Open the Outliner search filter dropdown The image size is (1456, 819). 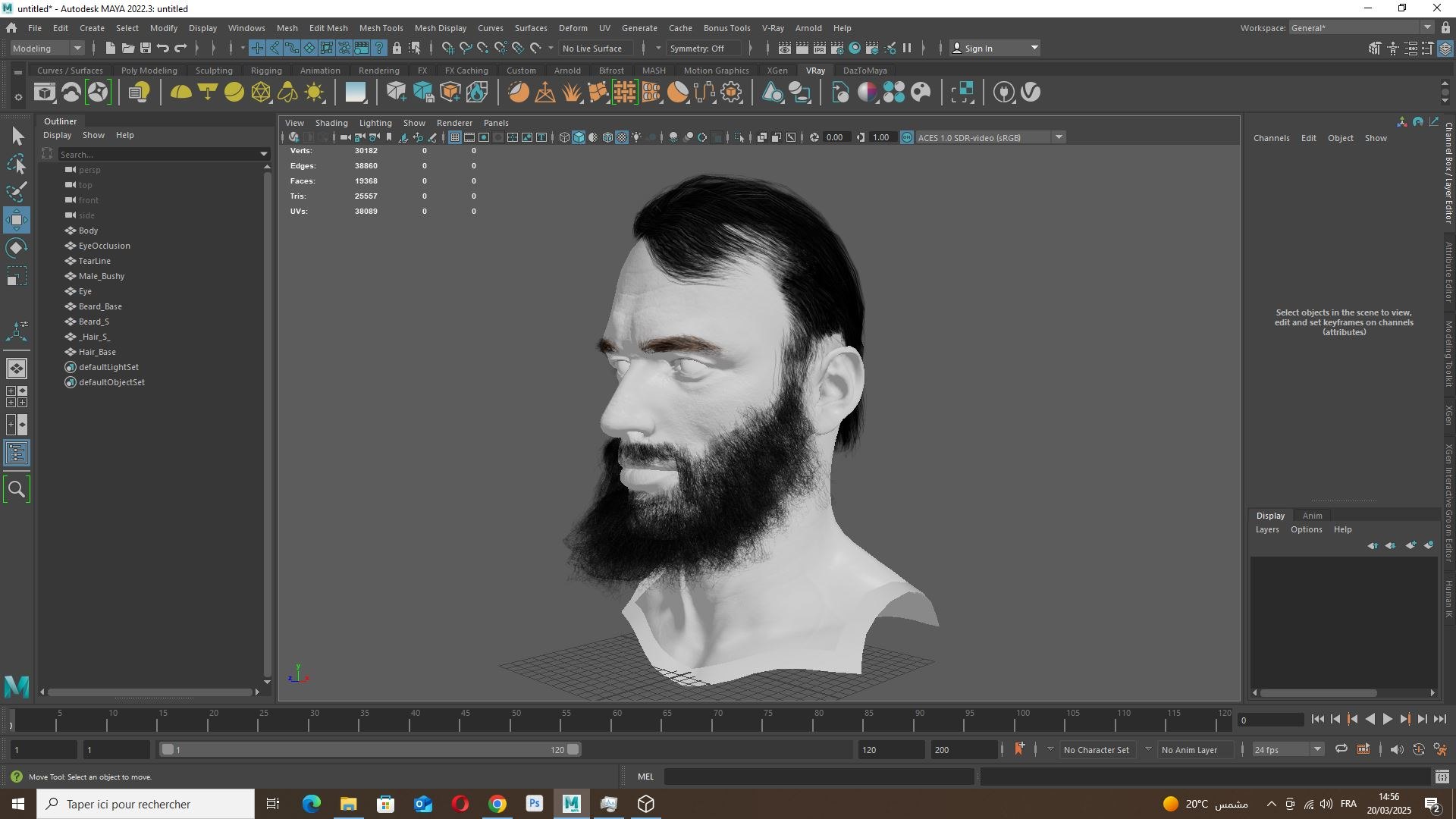264,154
